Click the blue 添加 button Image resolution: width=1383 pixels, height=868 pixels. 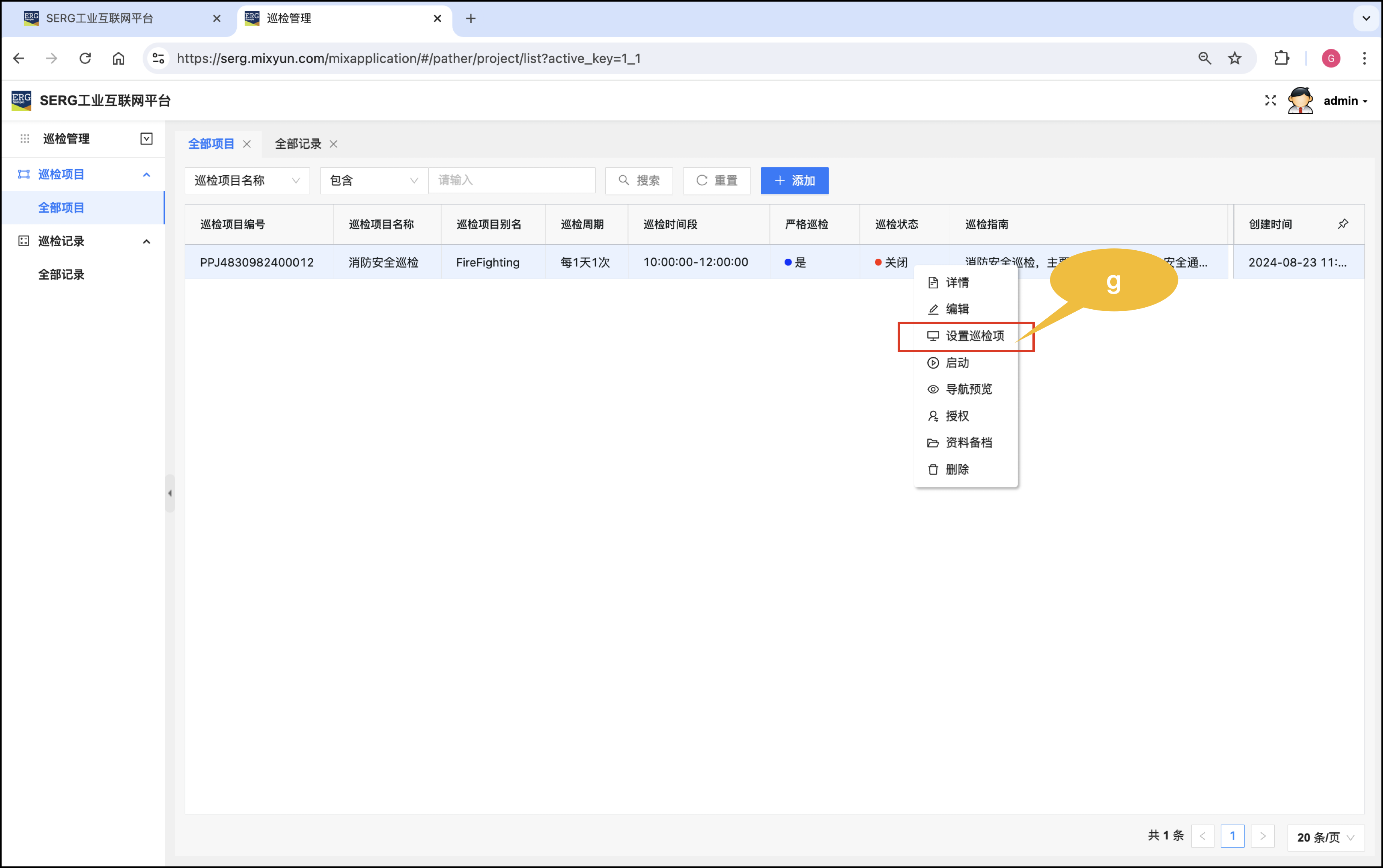coord(794,180)
